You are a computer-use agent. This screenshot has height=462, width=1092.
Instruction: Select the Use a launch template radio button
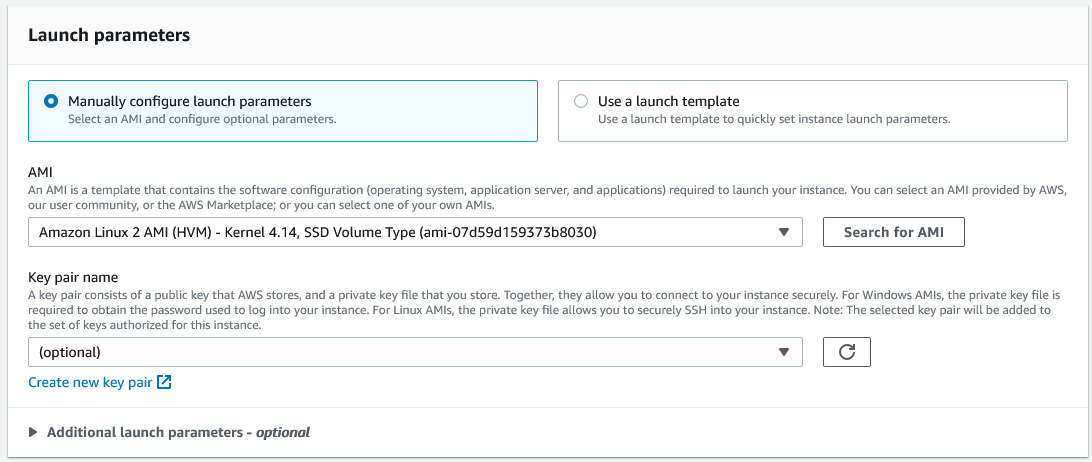point(581,101)
